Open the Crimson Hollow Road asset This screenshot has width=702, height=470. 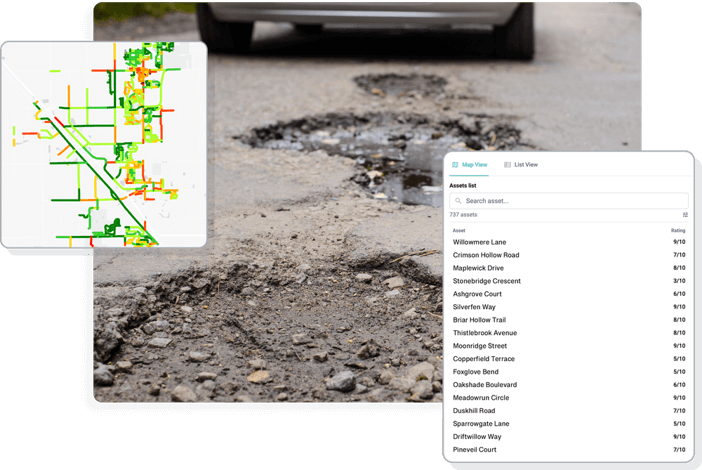486,255
